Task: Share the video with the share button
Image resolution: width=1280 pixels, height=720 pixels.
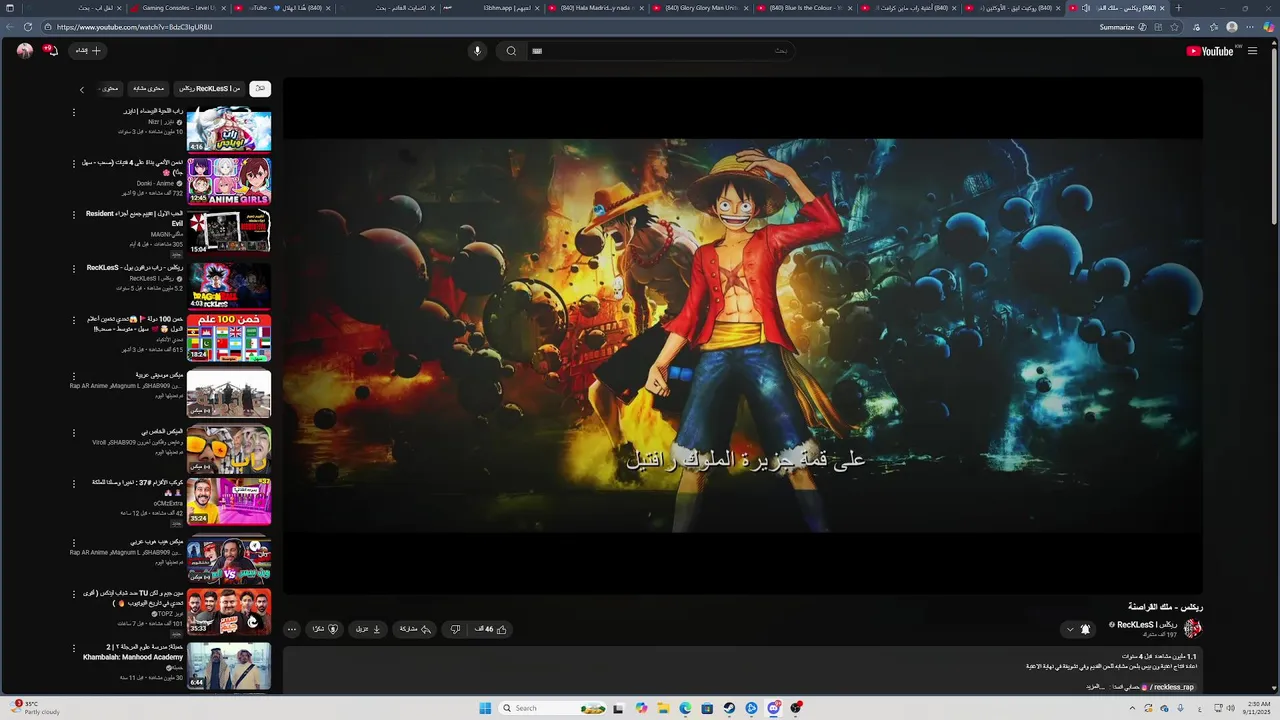Action: [x=415, y=629]
